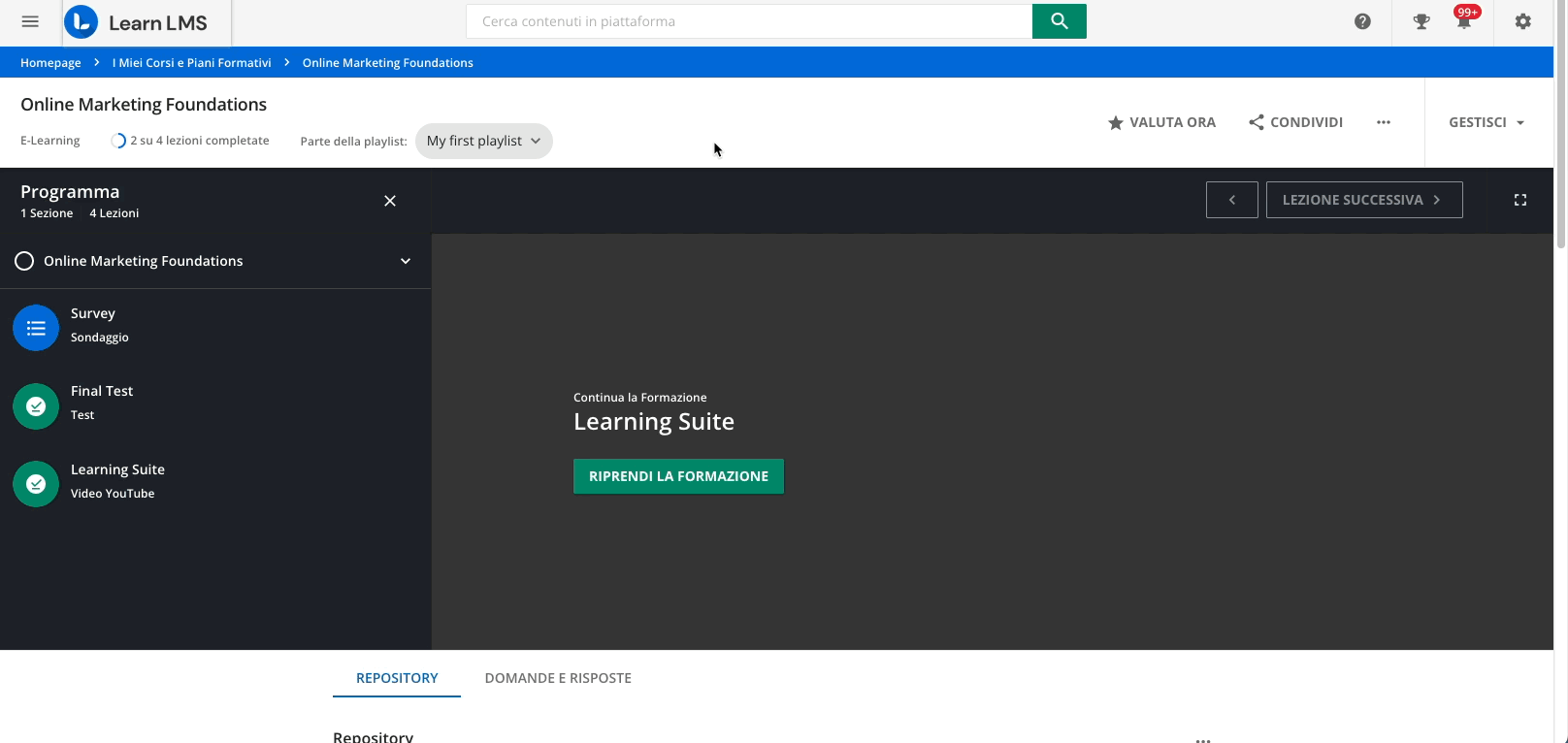Click the '1 Sezione' count text
This screenshot has width=1568, height=743.
[x=47, y=213]
